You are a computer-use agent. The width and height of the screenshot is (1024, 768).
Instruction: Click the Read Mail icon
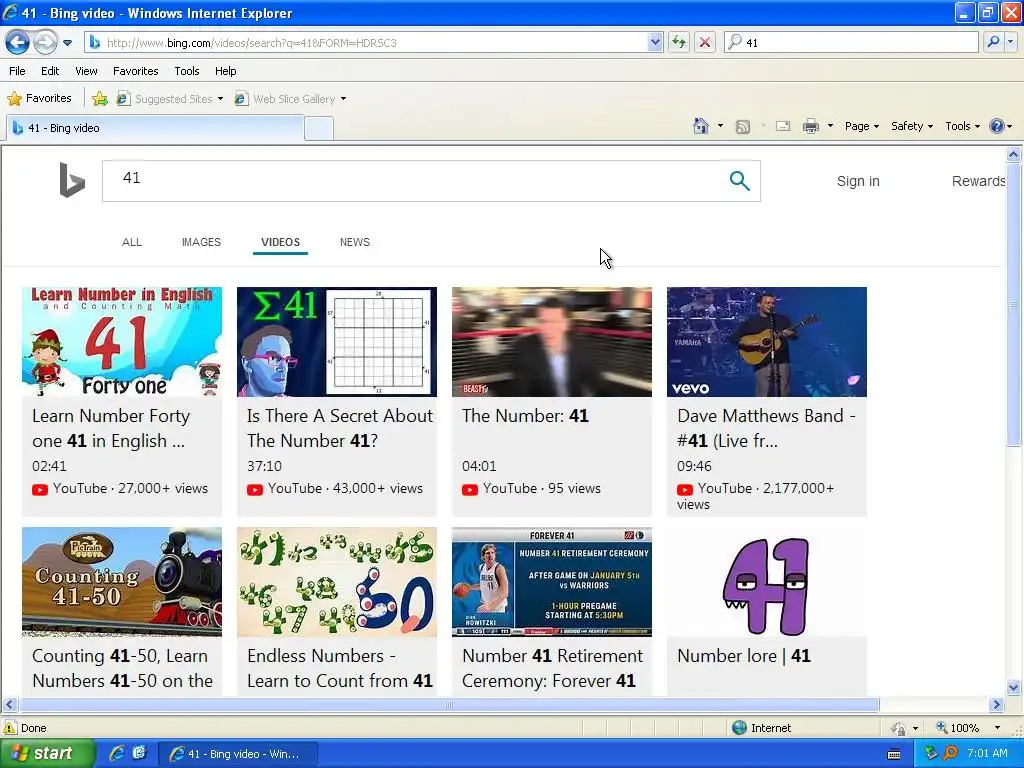[783, 126]
